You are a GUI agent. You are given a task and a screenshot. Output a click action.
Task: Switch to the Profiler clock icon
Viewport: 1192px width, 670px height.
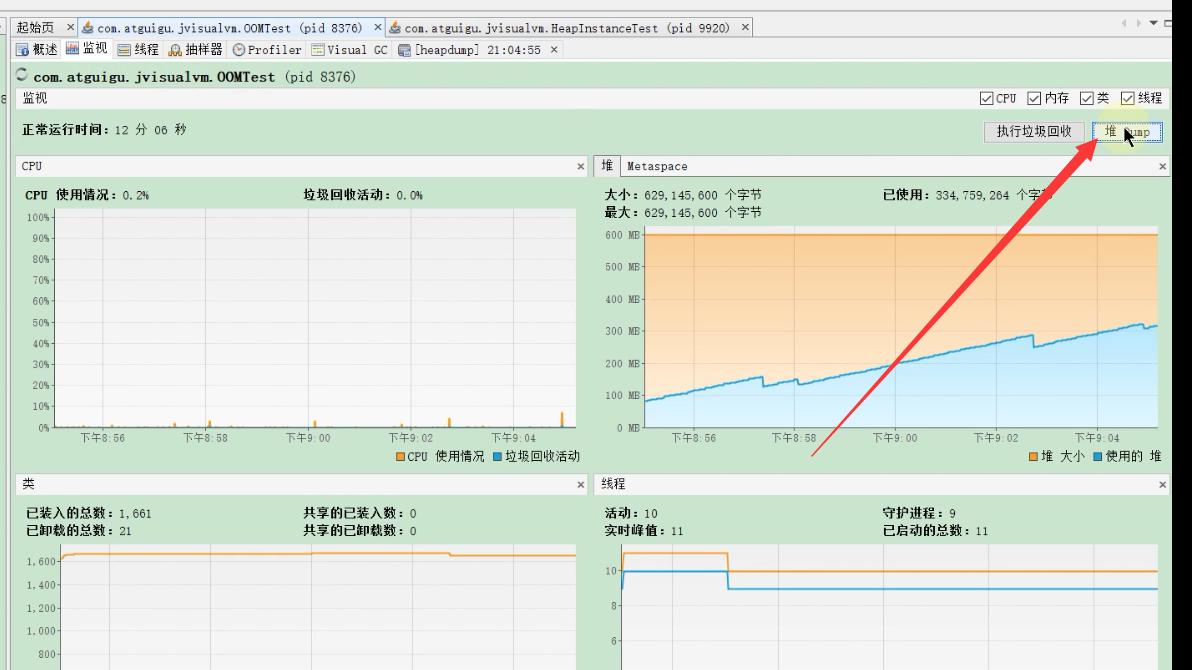(239, 50)
